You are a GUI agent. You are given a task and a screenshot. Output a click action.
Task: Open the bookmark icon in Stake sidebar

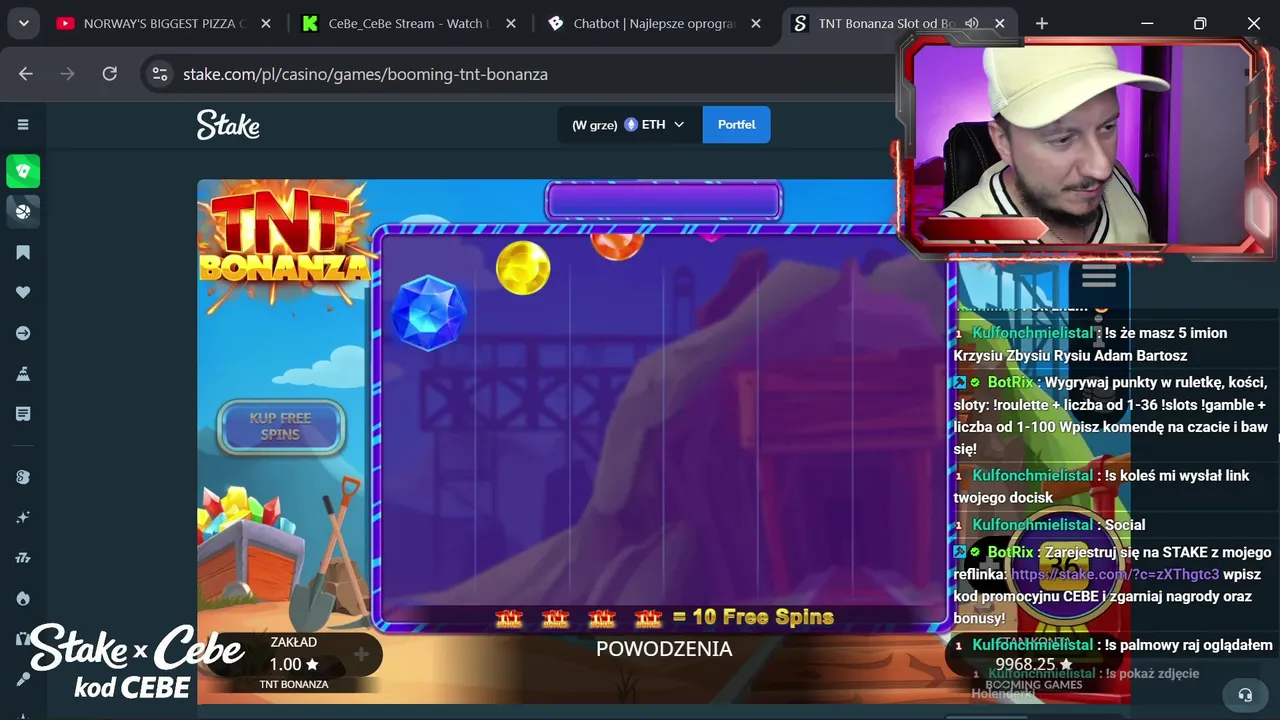23,253
